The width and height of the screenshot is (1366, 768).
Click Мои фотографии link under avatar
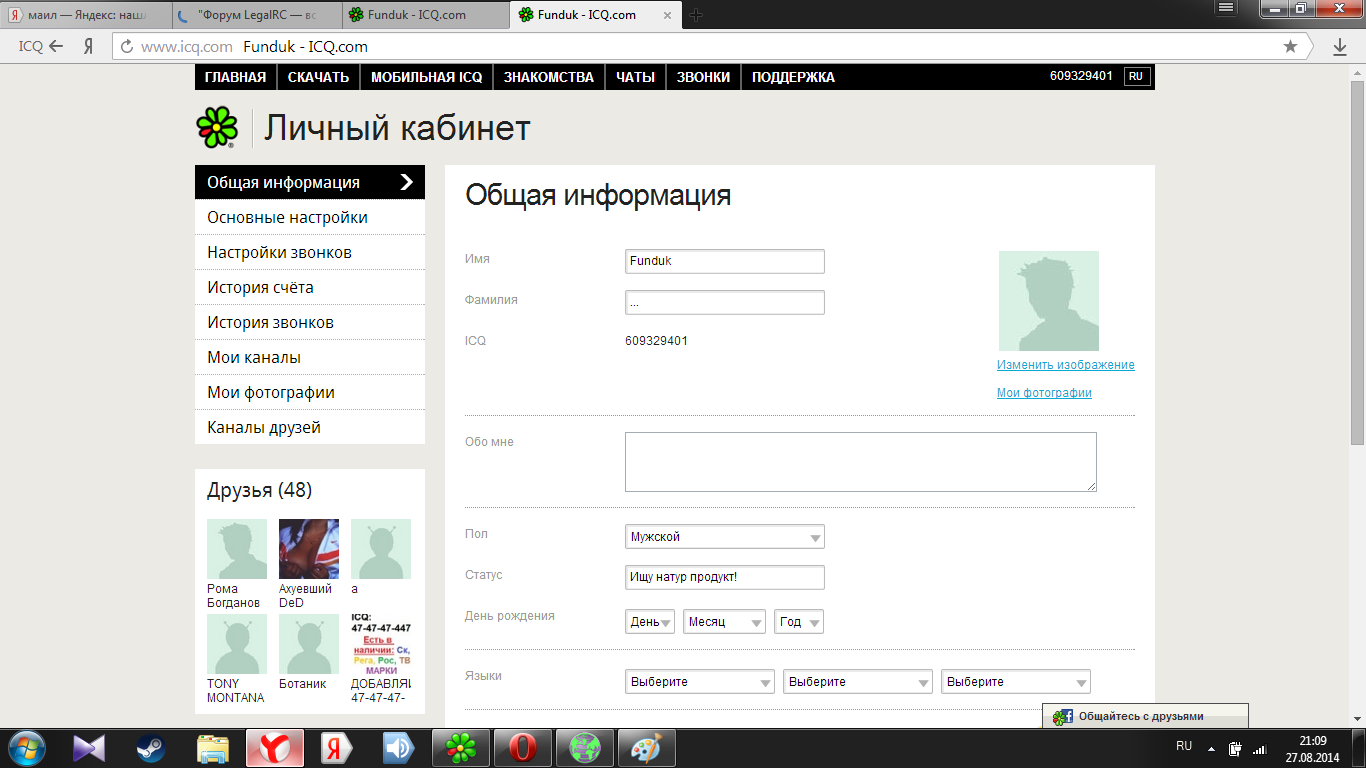pos(1044,393)
